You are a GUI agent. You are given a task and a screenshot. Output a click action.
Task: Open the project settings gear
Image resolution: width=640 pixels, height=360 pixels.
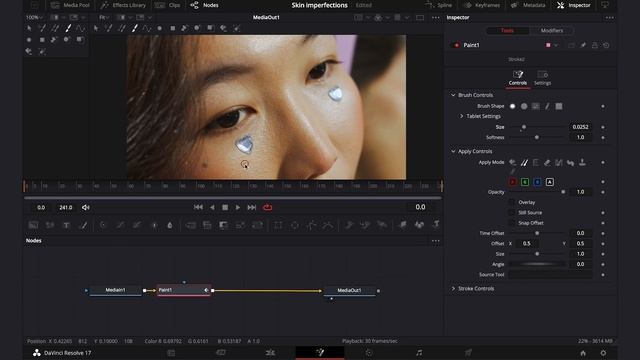coord(603,353)
